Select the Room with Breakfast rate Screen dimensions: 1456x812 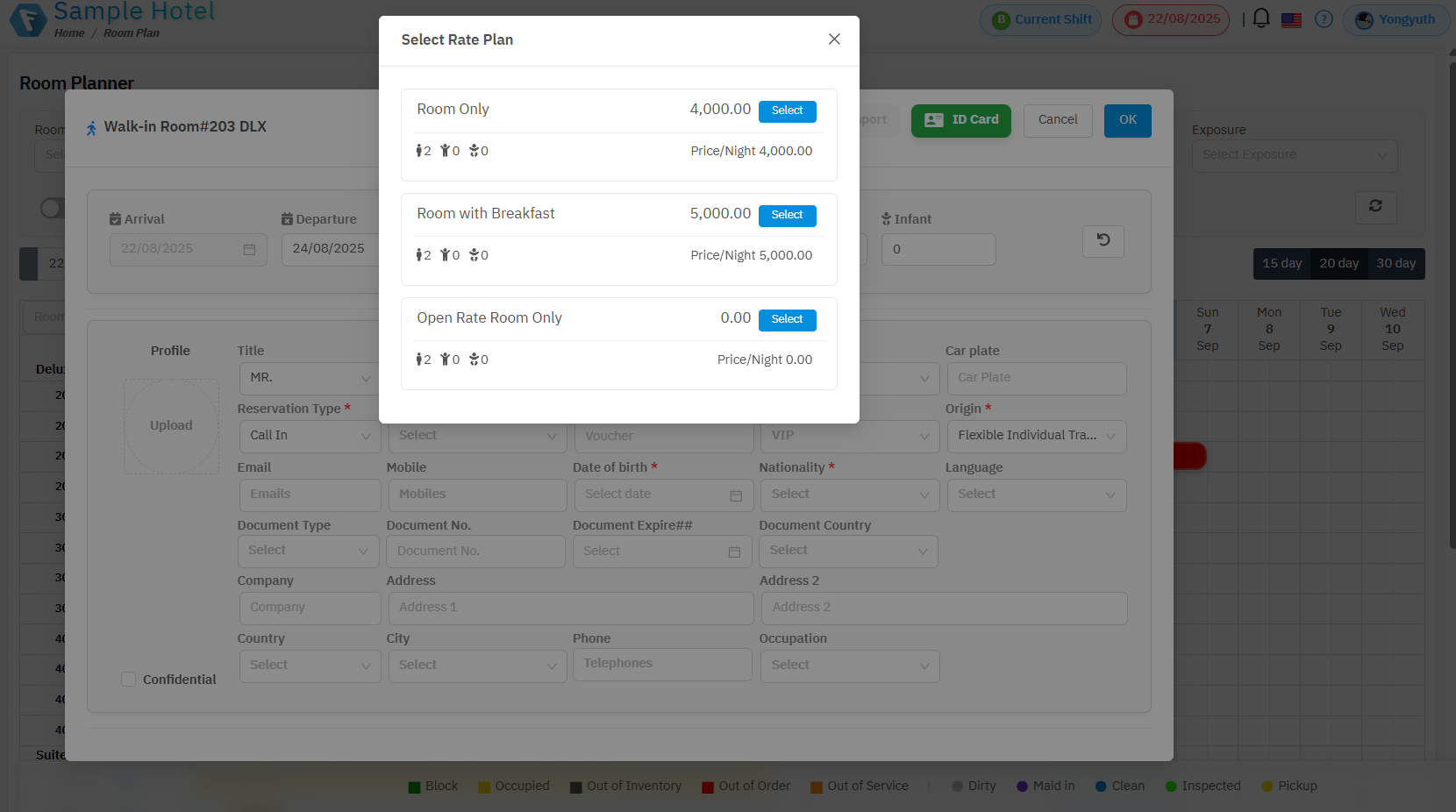[787, 216]
